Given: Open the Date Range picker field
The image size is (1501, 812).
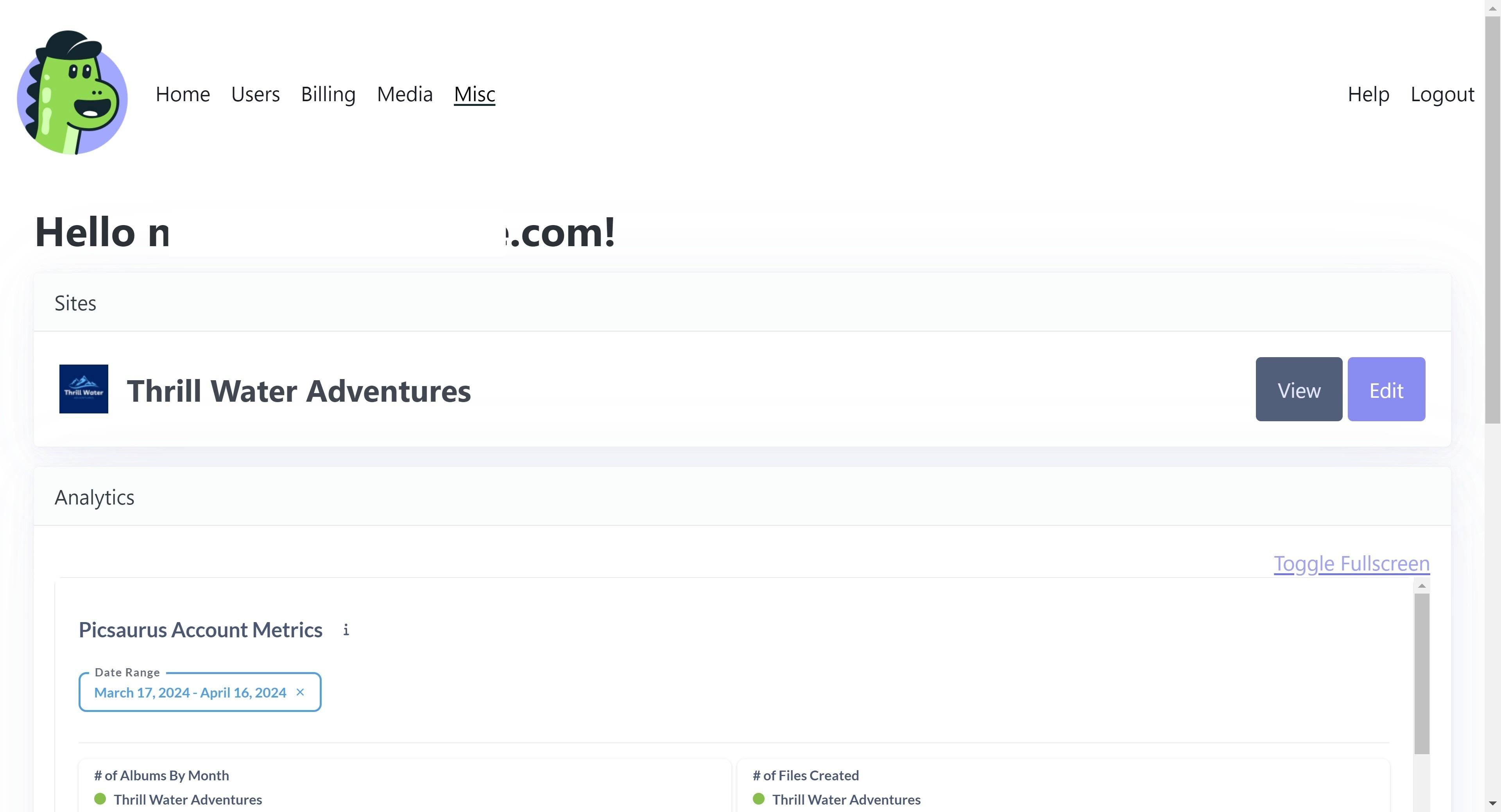Looking at the screenshot, I should click(x=190, y=692).
